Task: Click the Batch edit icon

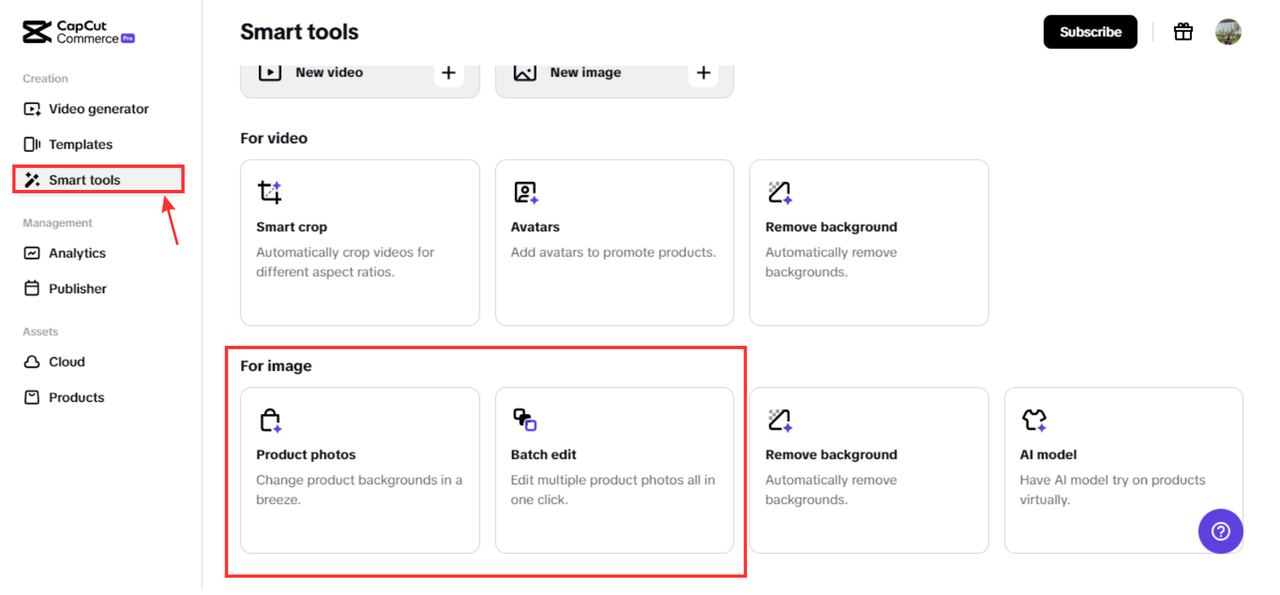Action: [x=525, y=420]
